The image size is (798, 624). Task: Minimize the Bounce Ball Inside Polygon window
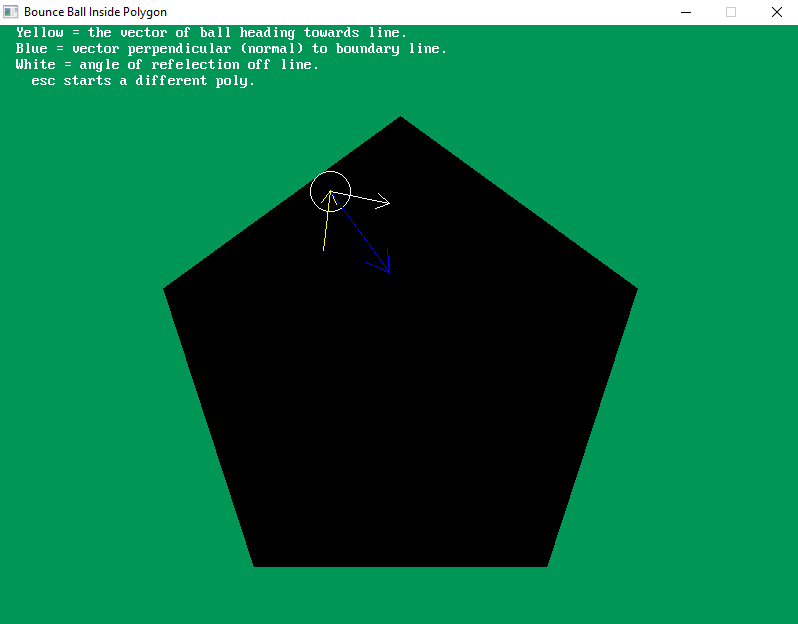[x=686, y=12]
